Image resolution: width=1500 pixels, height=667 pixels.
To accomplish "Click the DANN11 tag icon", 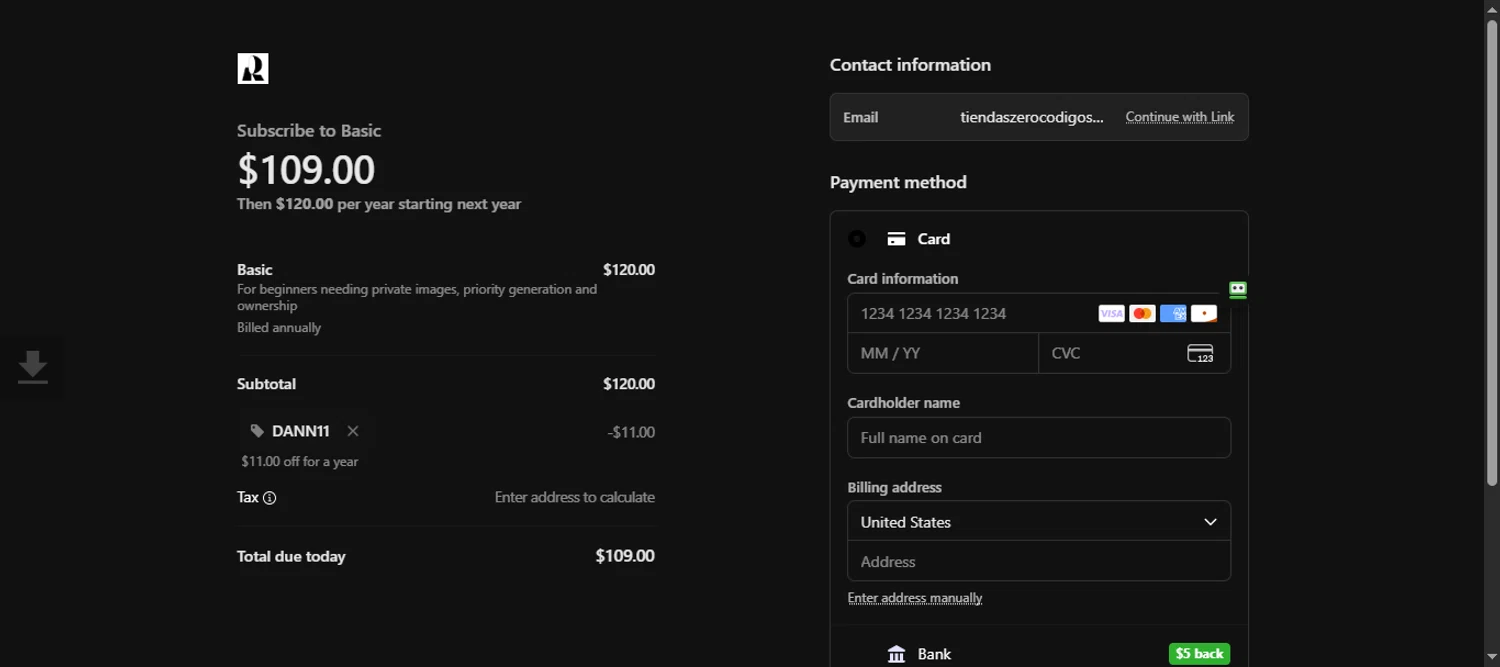I will (x=257, y=431).
